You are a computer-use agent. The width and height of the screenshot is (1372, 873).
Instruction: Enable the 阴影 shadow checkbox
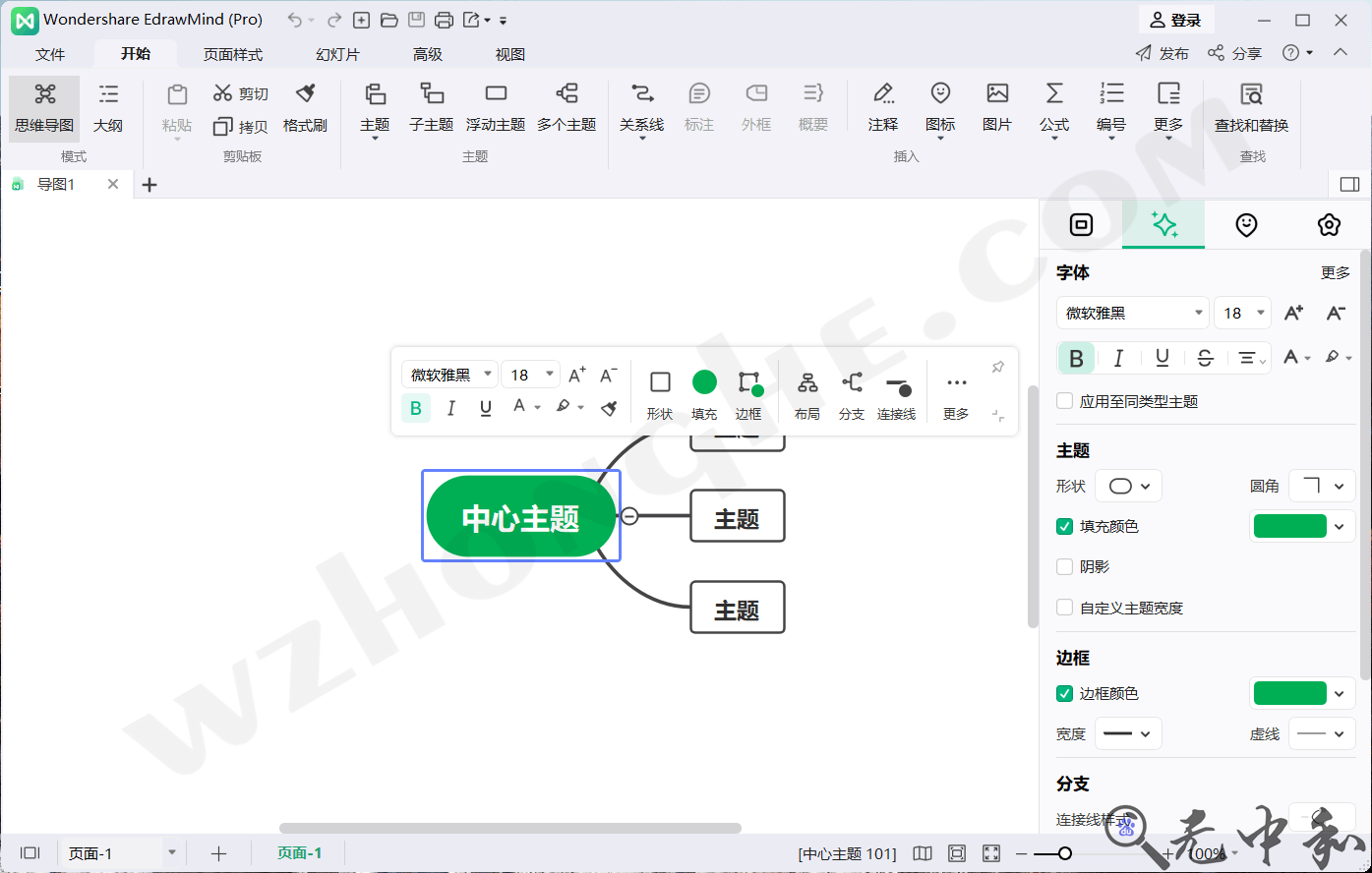tap(1064, 566)
